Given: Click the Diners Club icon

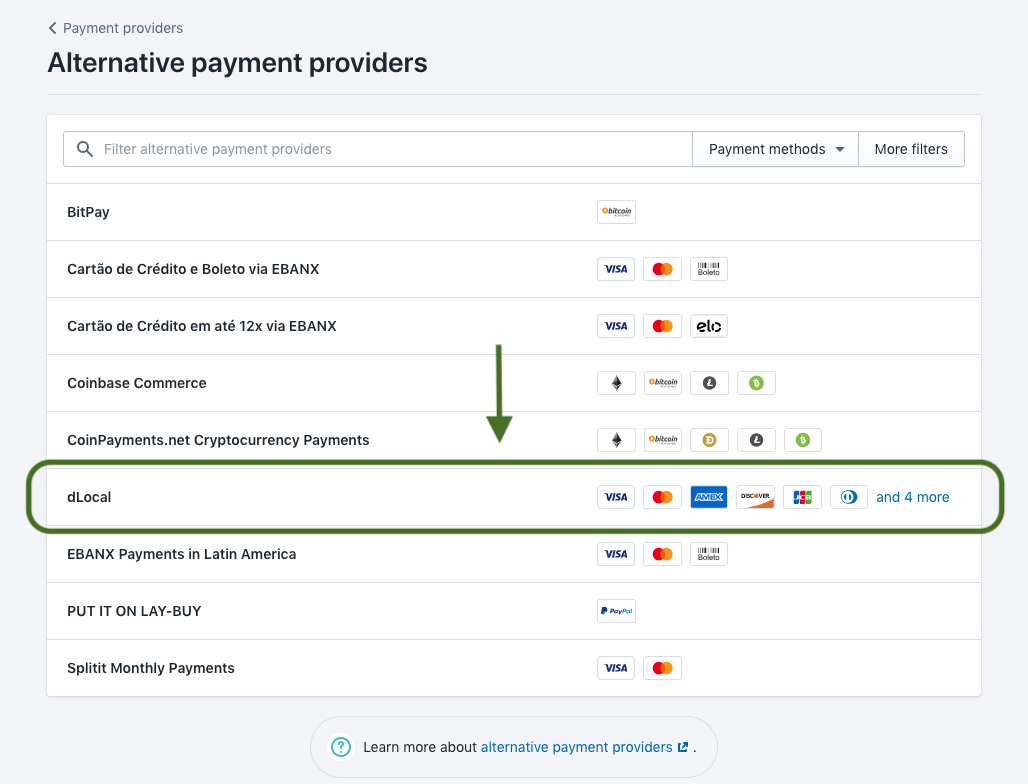Looking at the screenshot, I should pyautogui.click(x=849, y=497).
